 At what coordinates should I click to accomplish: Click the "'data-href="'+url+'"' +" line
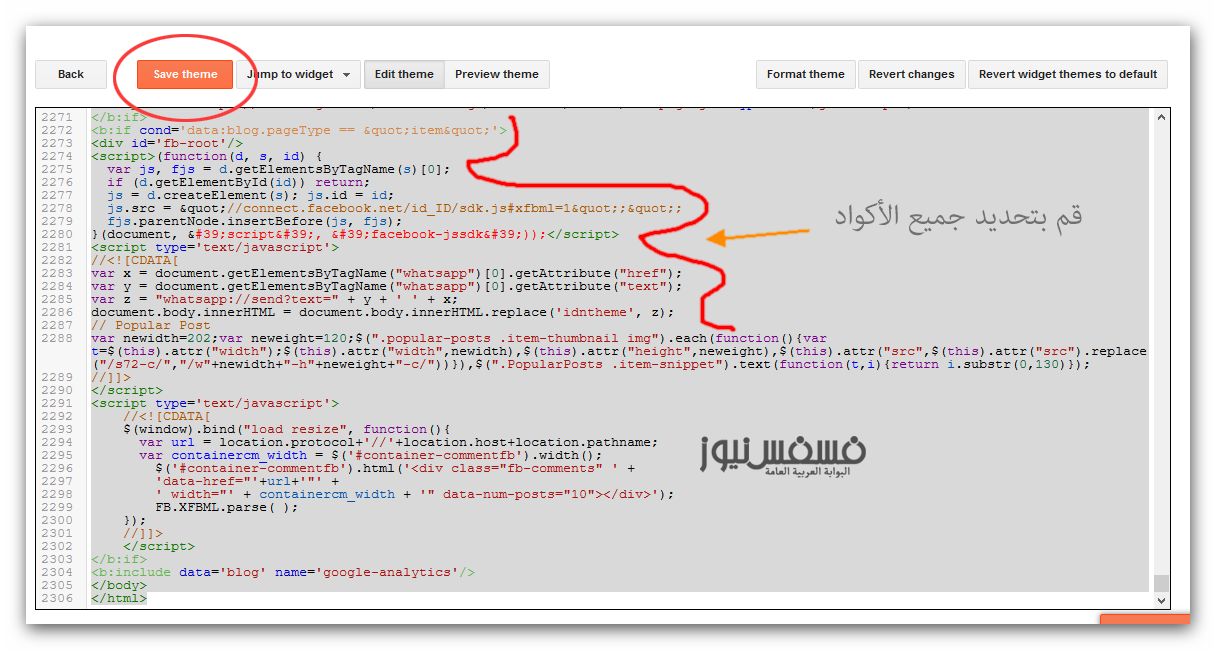(x=247, y=481)
